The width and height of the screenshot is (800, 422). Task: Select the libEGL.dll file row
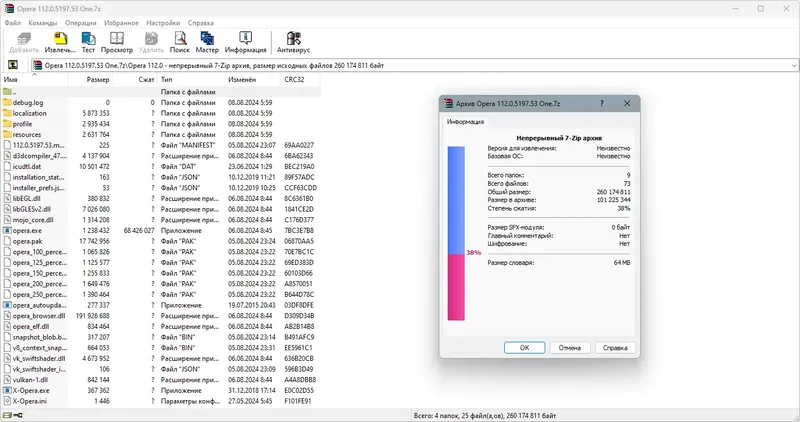[x=161, y=198]
